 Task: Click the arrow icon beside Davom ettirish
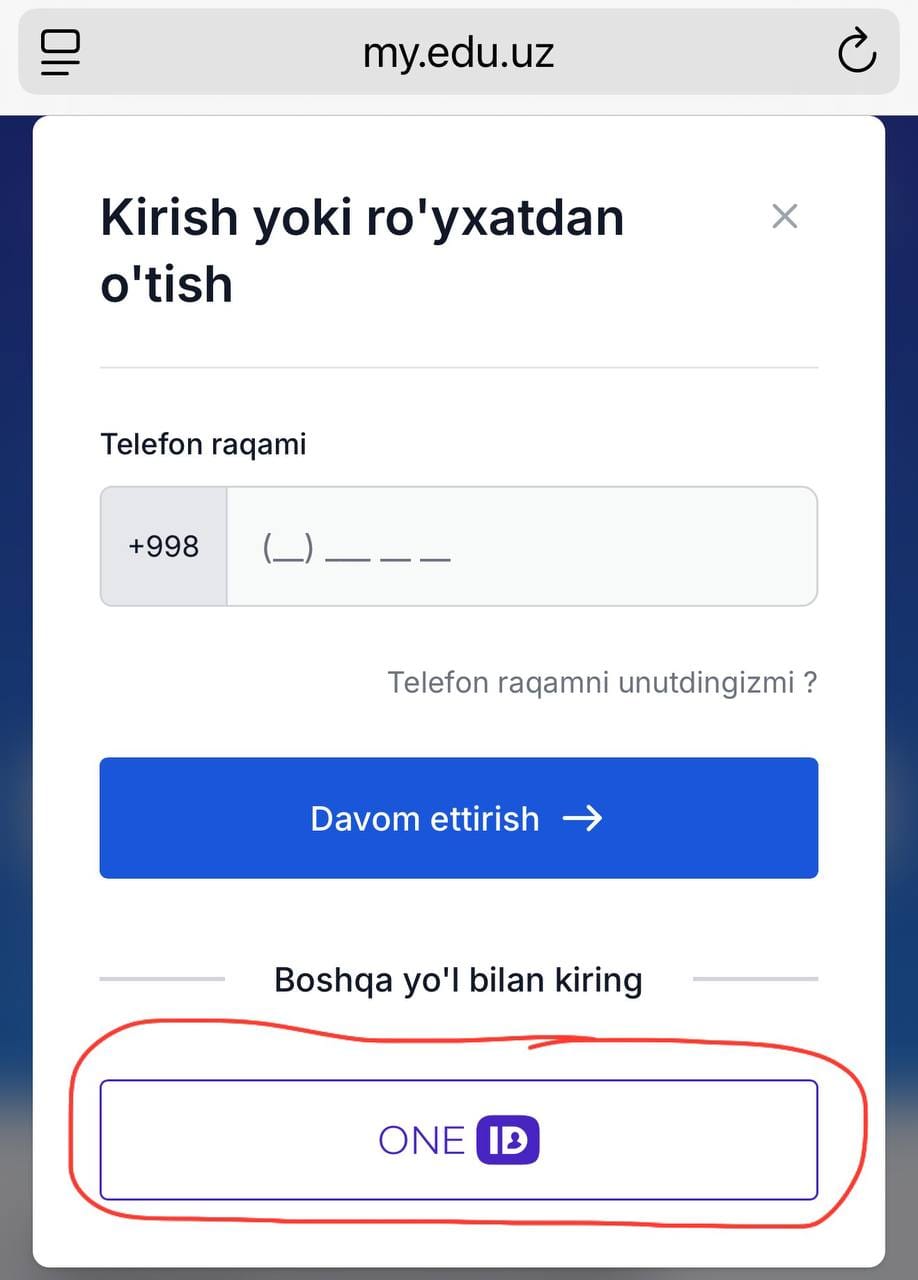pos(583,819)
